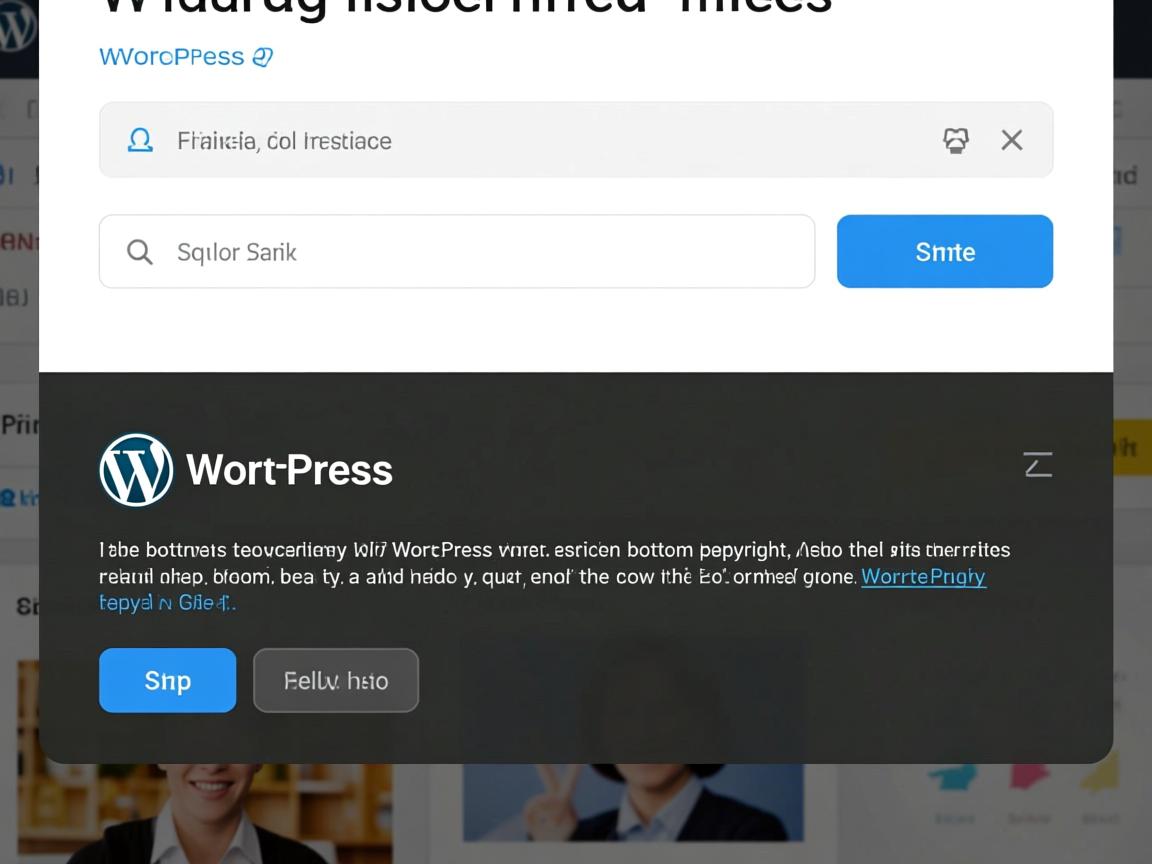Select the WordPress menu item at top
Image resolution: width=1152 pixels, height=864 pixels.
click(x=170, y=57)
